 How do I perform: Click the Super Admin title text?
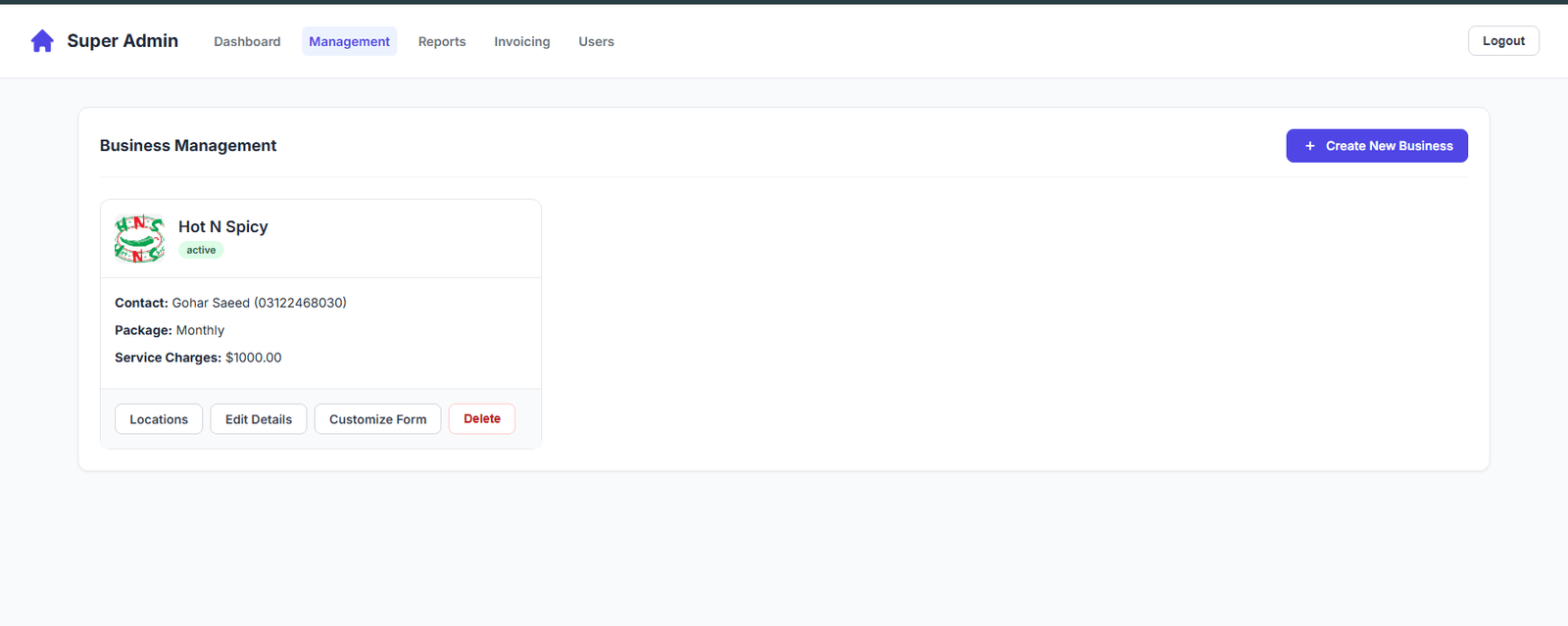pyautogui.click(x=122, y=41)
